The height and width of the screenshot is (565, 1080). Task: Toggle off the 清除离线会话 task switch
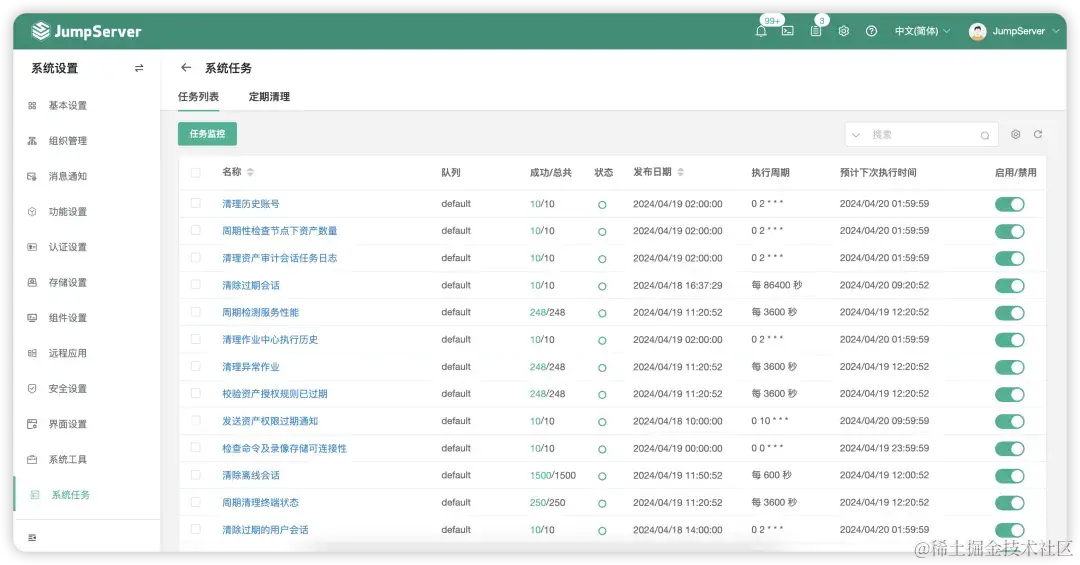tap(1010, 475)
